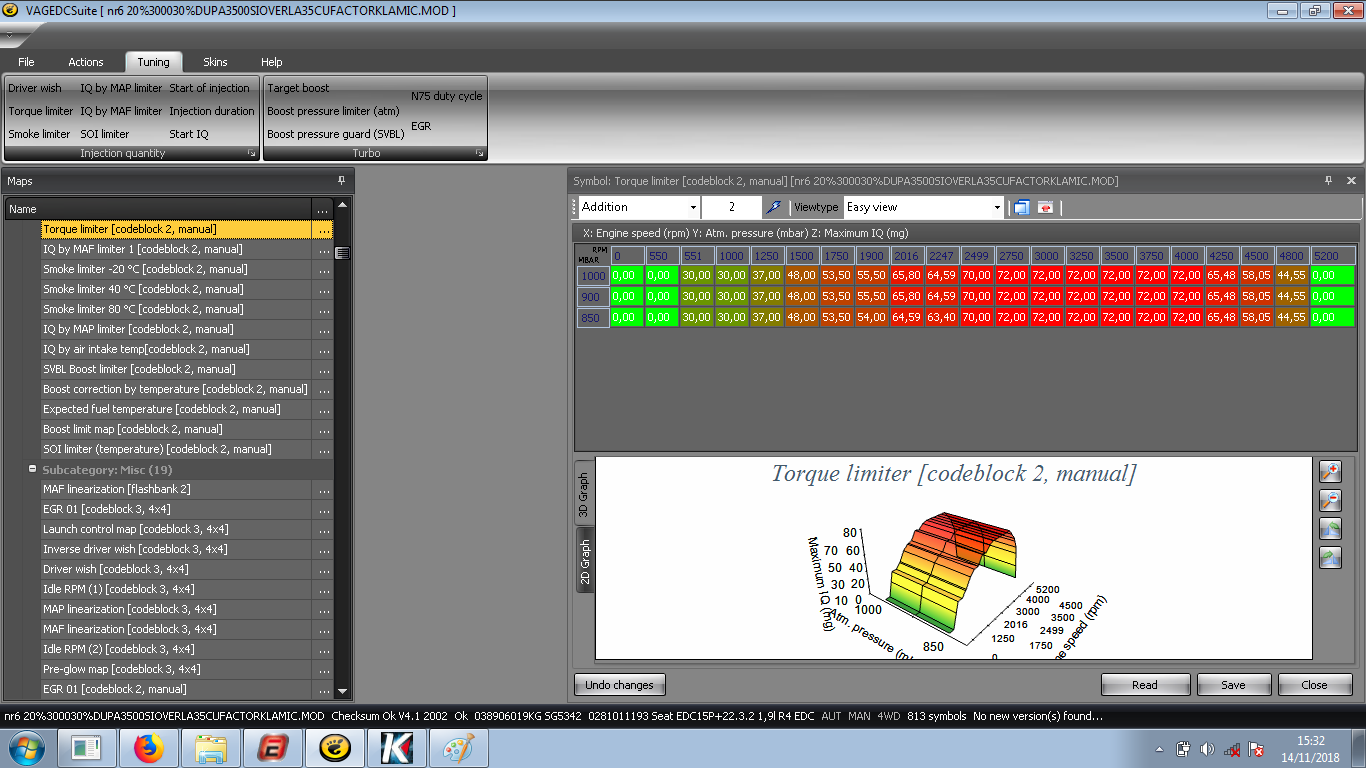The image size is (1366, 768).
Task: Click the Undo changes button
Action: [620, 685]
